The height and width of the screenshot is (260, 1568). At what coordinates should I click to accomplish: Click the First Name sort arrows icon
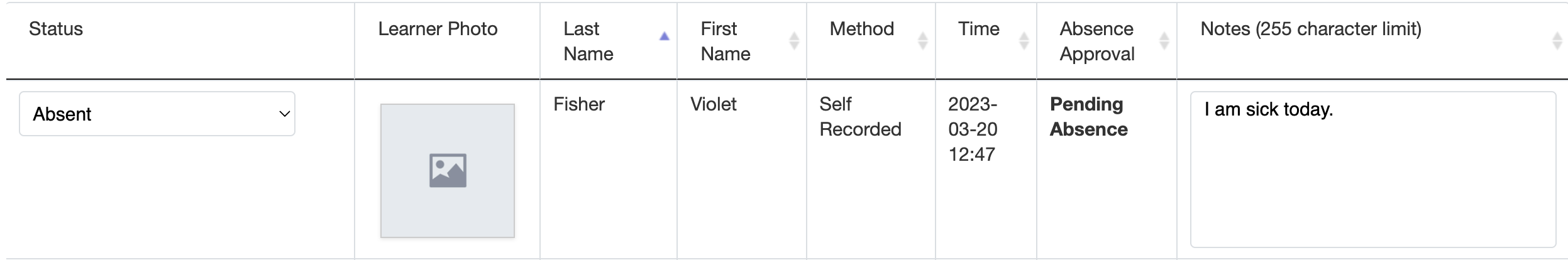[794, 41]
